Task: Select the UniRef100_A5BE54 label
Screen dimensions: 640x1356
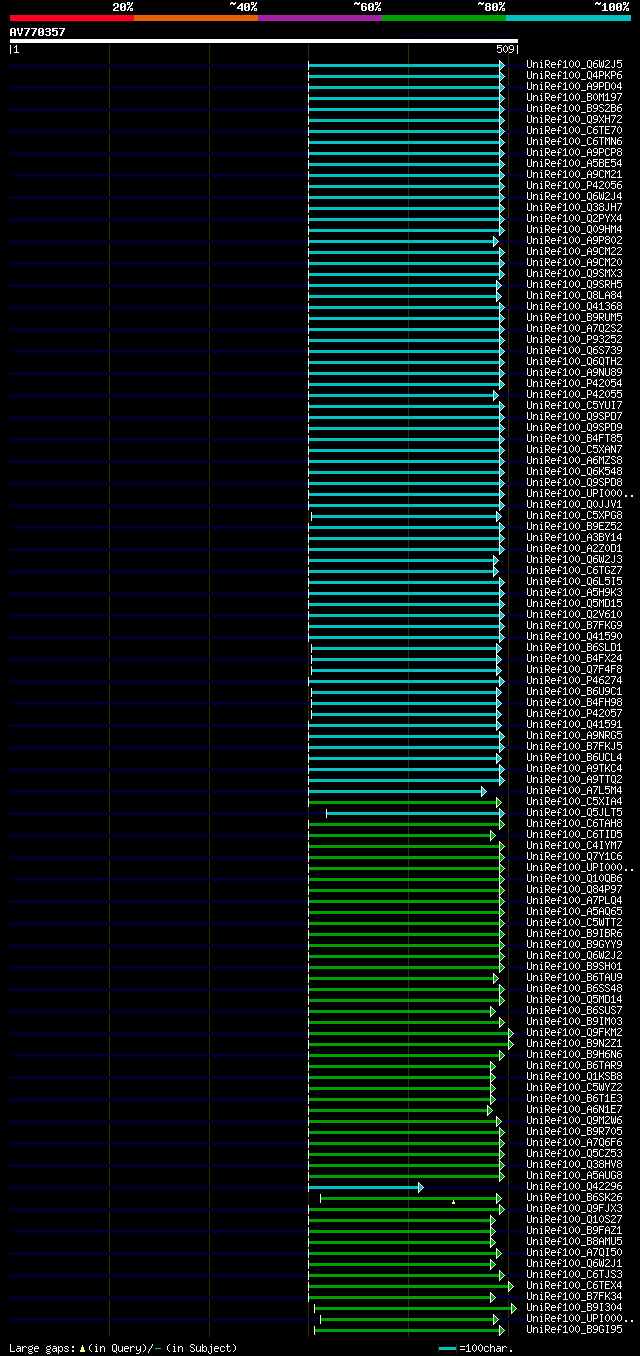Action: (x=574, y=164)
